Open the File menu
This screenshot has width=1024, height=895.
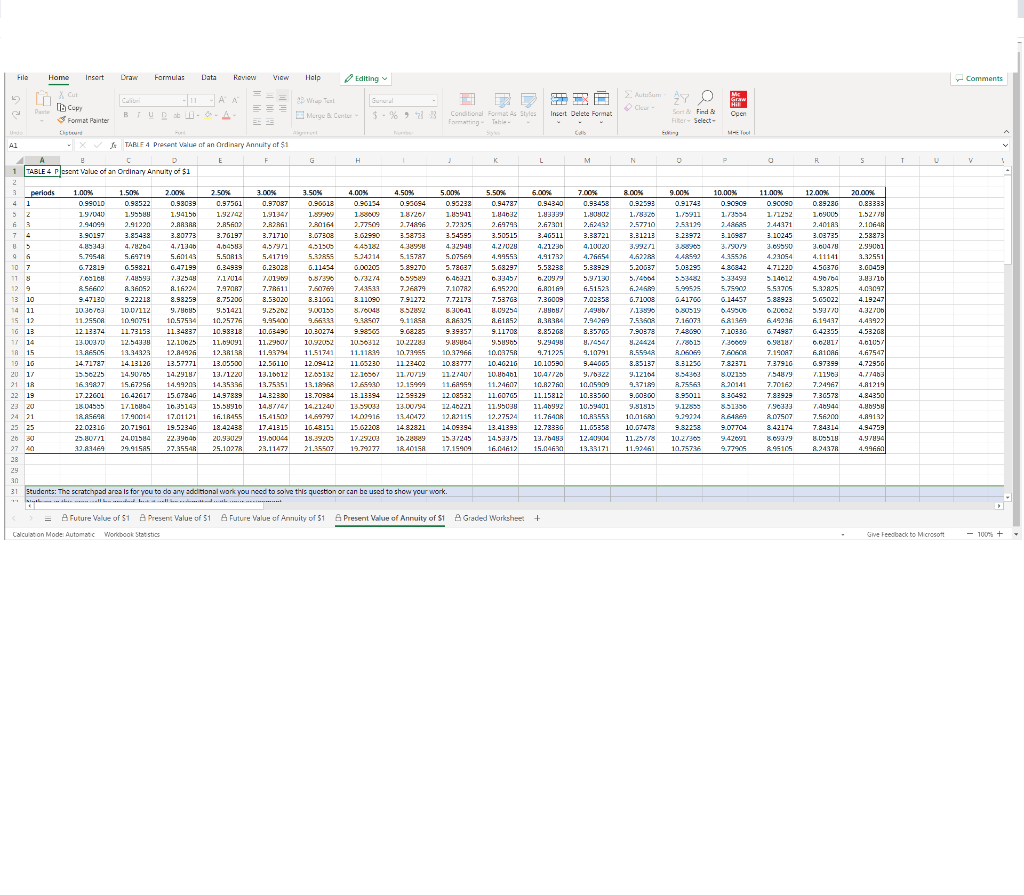point(22,77)
